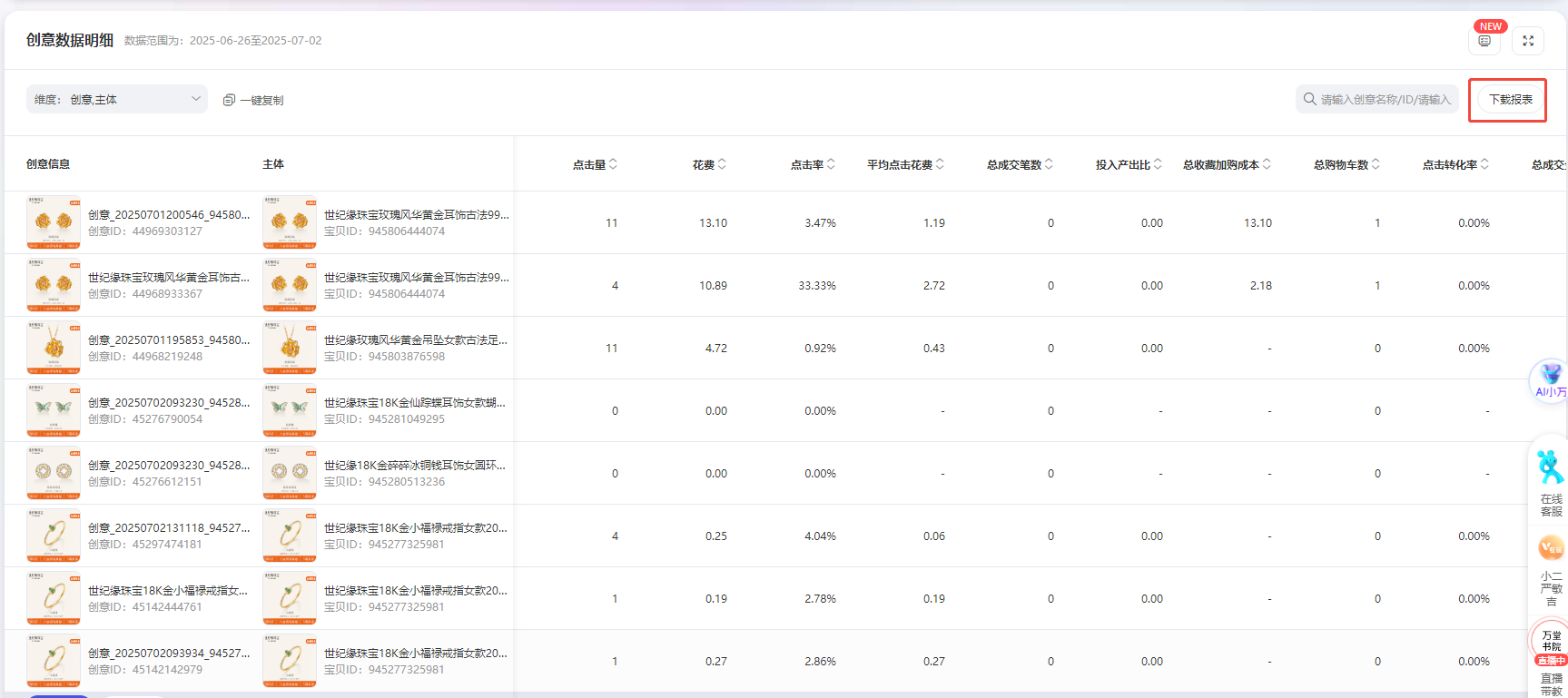Screen dimensions: 1568x698
Task: Click the 点击转化率 column header
Action: pyautogui.click(x=1449, y=164)
